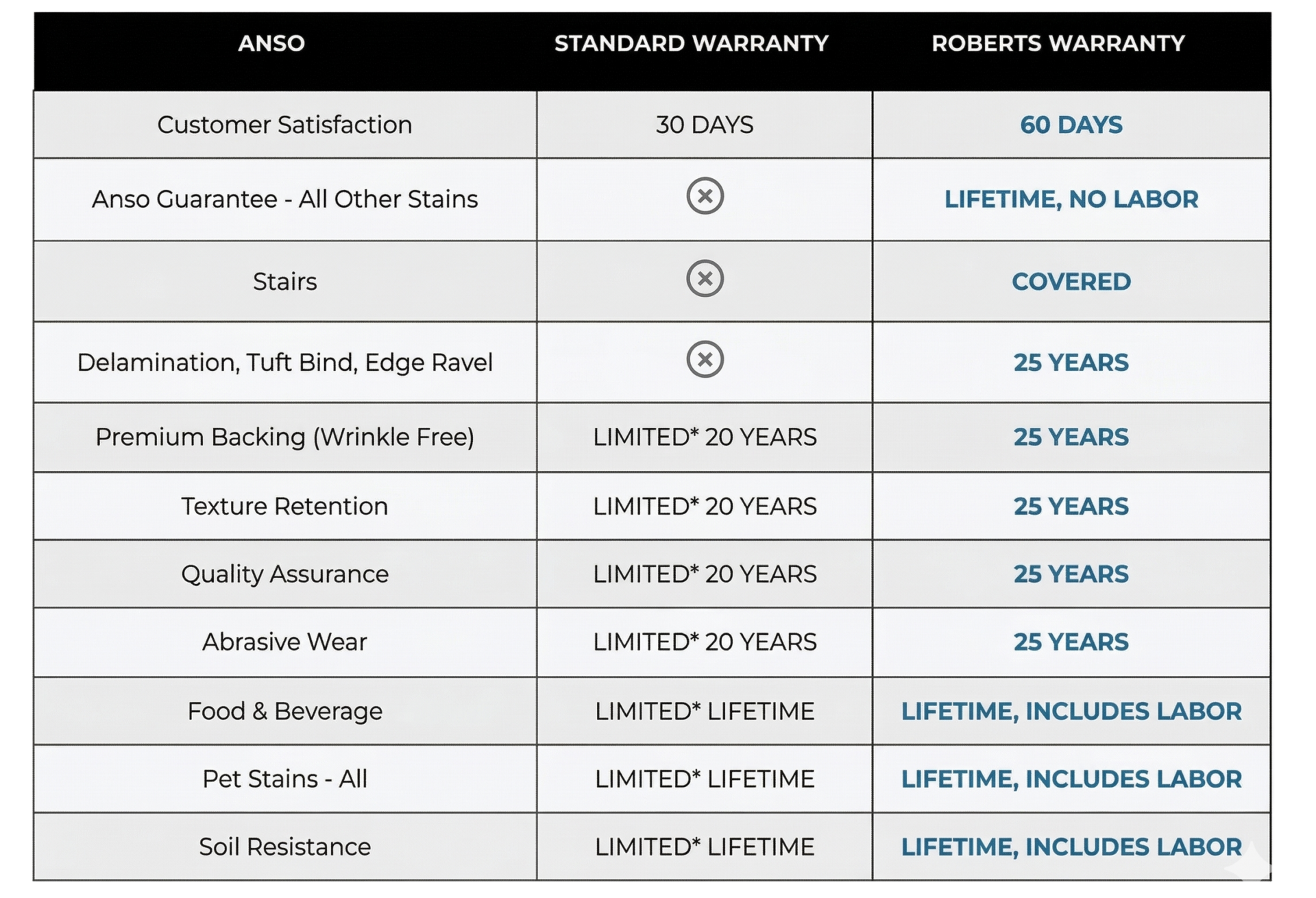
Task: Select the Standard Warranty column header
Action: (x=691, y=43)
